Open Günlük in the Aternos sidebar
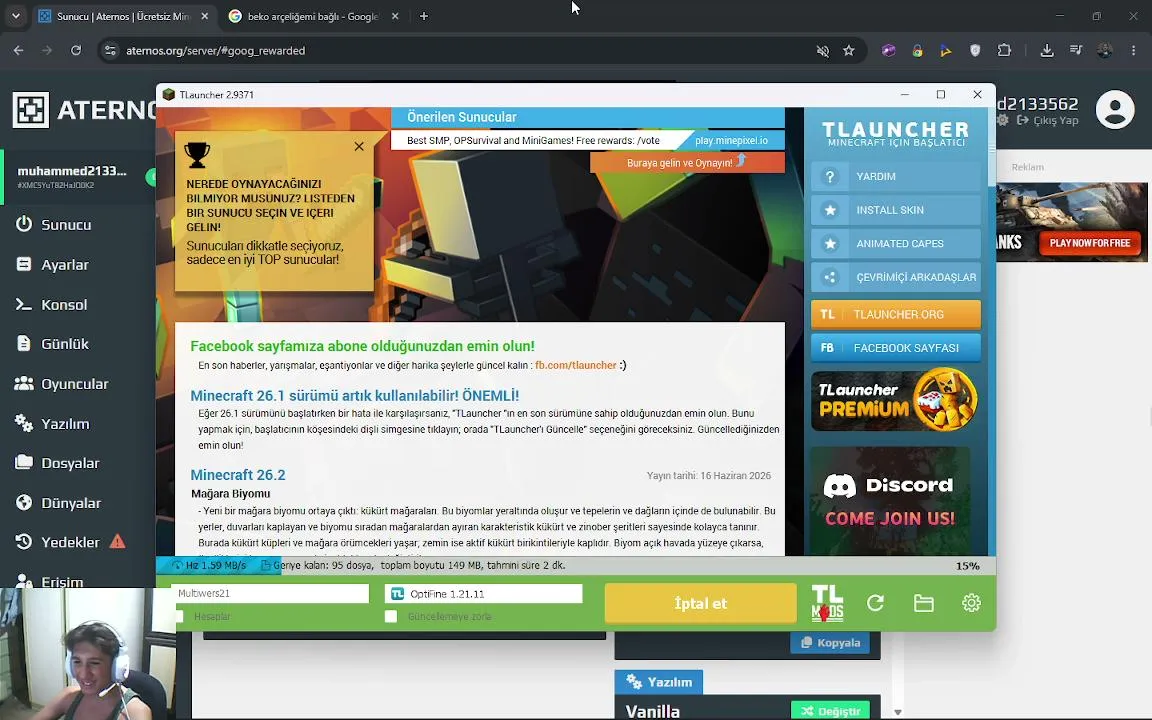This screenshot has height=720, width=1152. [65, 344]
